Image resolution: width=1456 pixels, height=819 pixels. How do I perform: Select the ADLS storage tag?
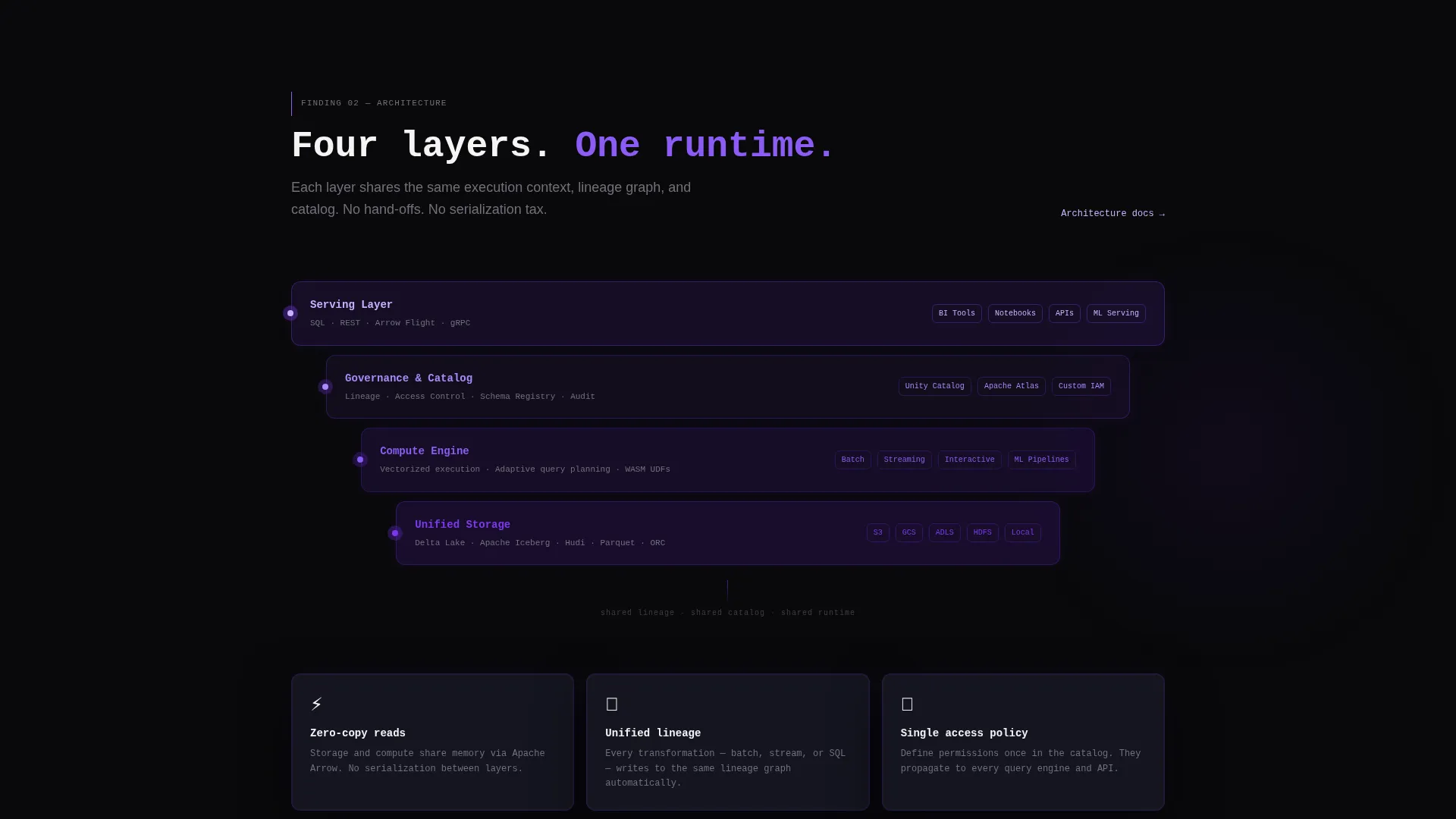(x=944, y=532)
